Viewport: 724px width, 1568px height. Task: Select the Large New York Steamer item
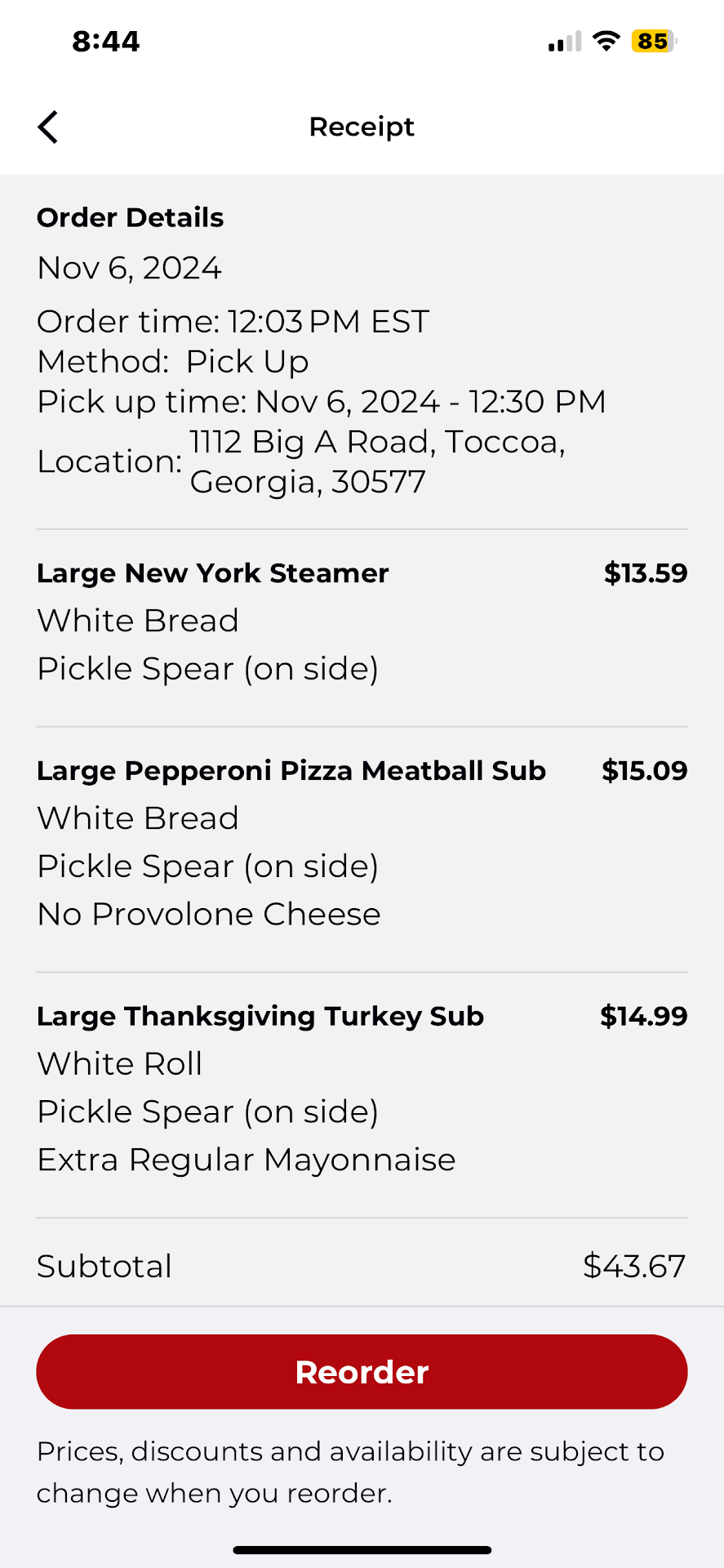(x=213, y=573)
